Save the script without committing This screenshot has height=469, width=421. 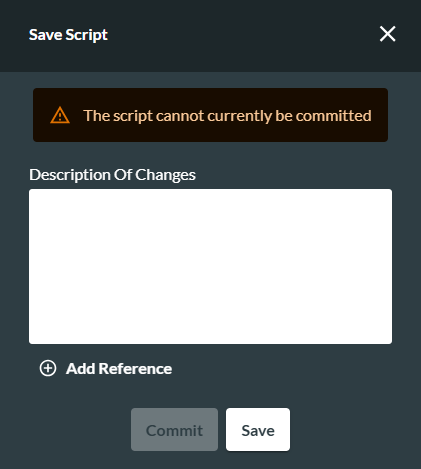point(258,430)
